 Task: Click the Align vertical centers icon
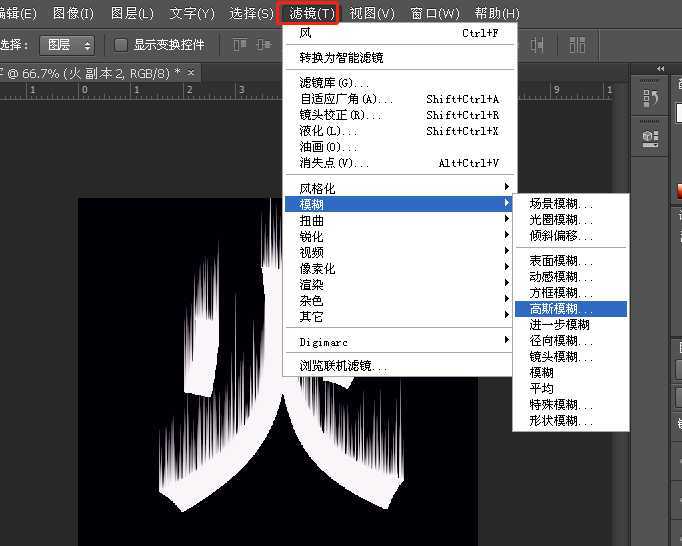pos(262,45)
